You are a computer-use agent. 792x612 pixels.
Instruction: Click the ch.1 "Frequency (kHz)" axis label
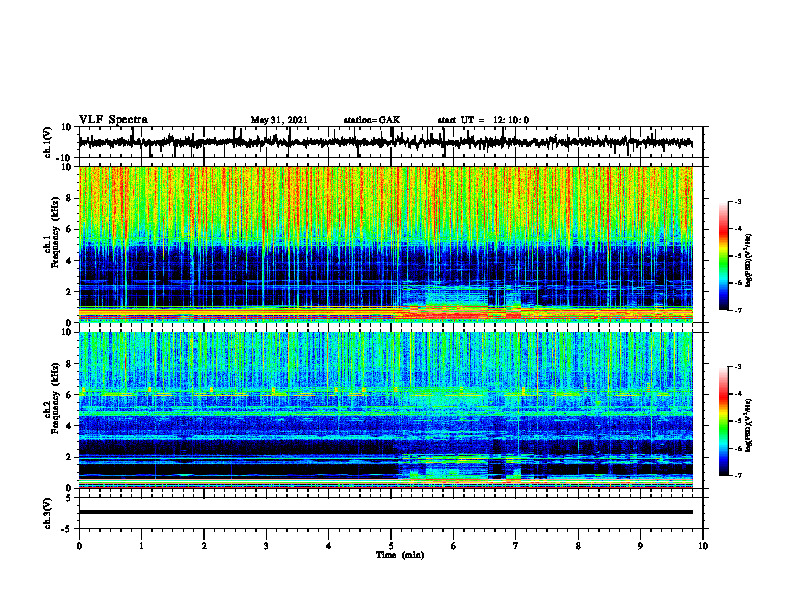(55, 233)
